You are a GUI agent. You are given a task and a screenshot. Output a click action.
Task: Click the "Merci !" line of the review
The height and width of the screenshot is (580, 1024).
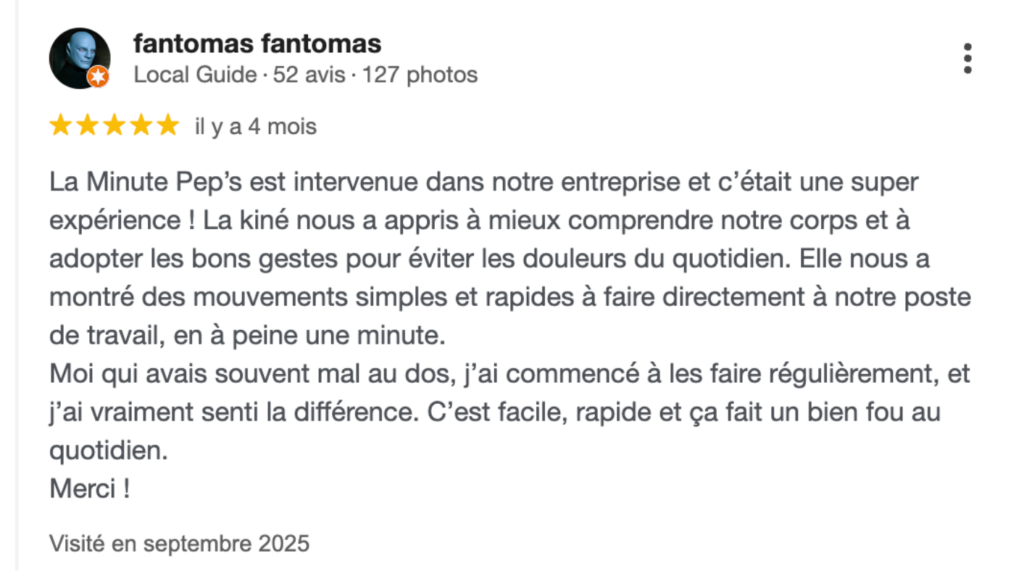(89, 490)
